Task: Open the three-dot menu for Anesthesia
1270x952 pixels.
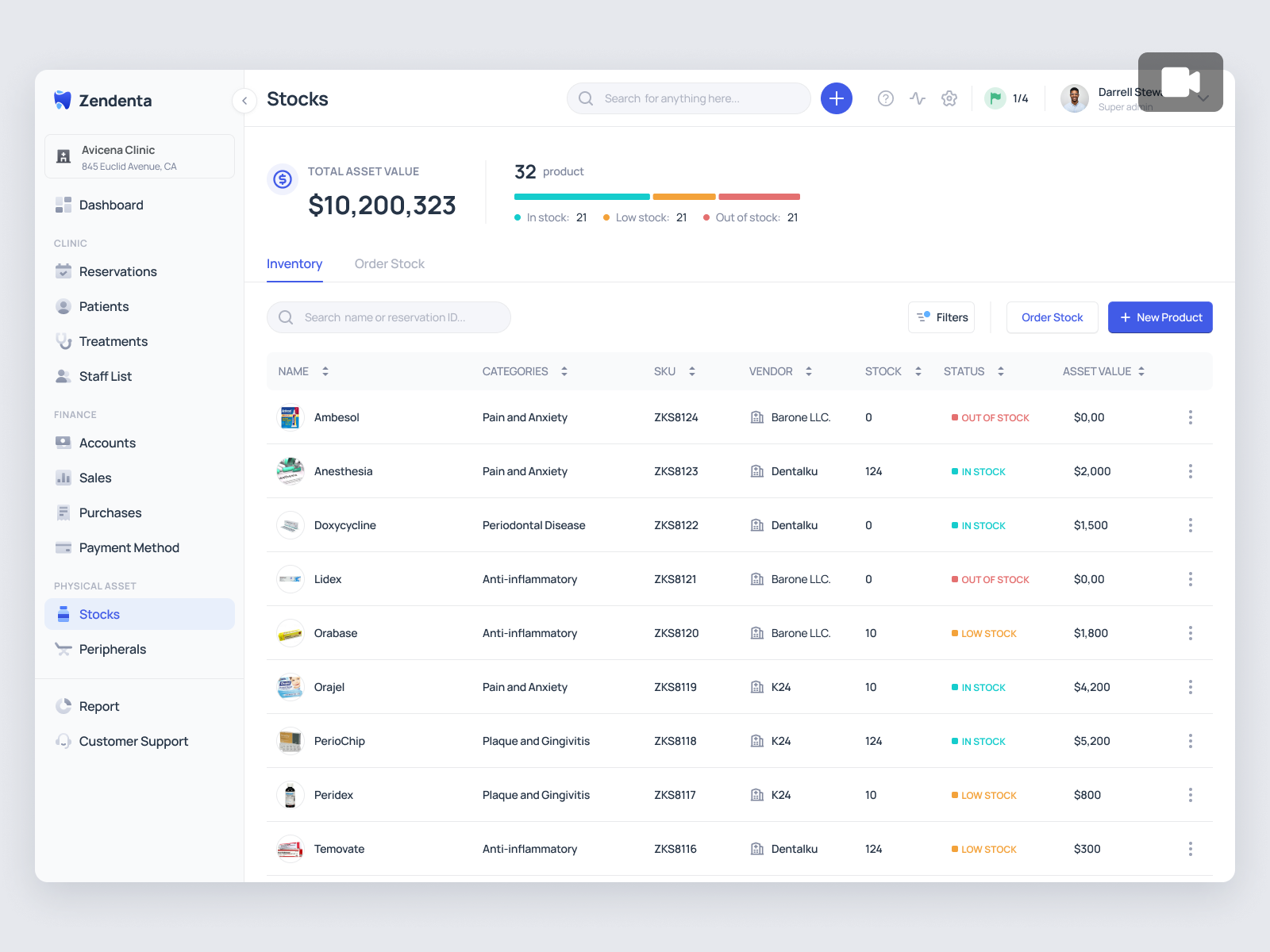Action: click(x=1190, y=471)
